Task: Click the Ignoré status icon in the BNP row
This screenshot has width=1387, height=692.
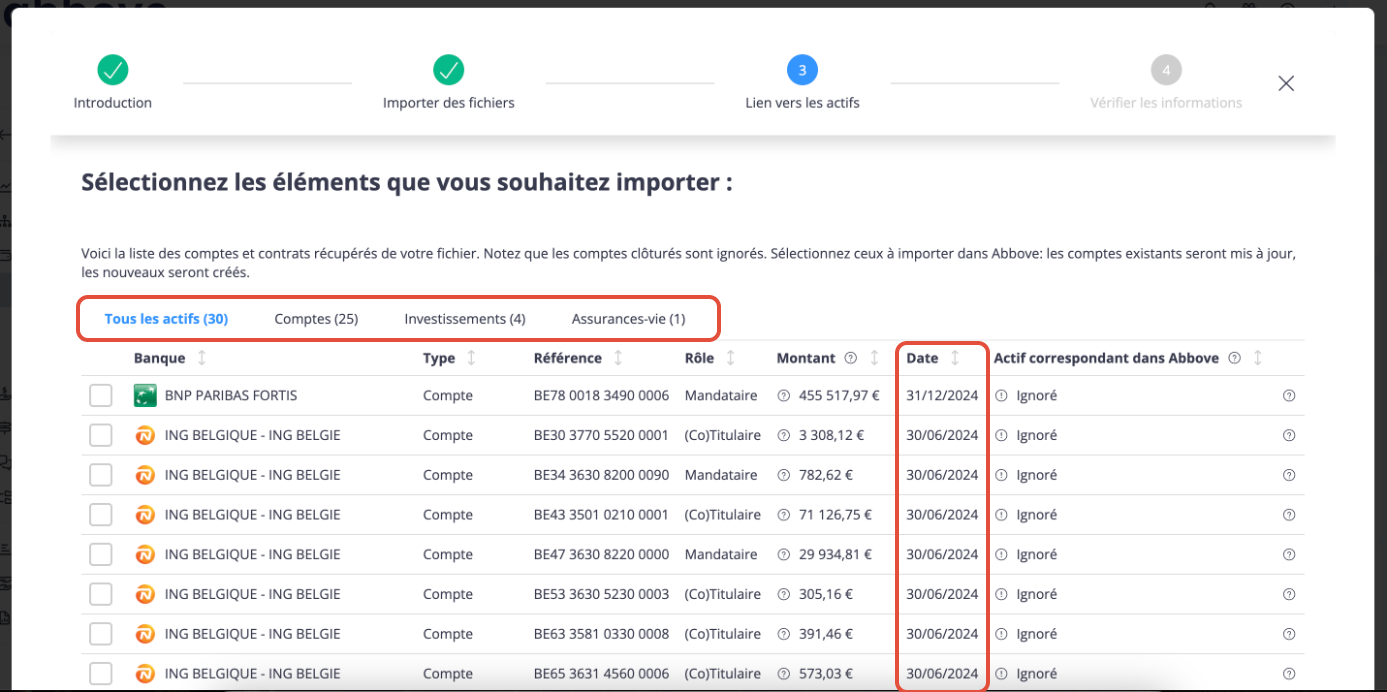Action: click(1001, 396)
